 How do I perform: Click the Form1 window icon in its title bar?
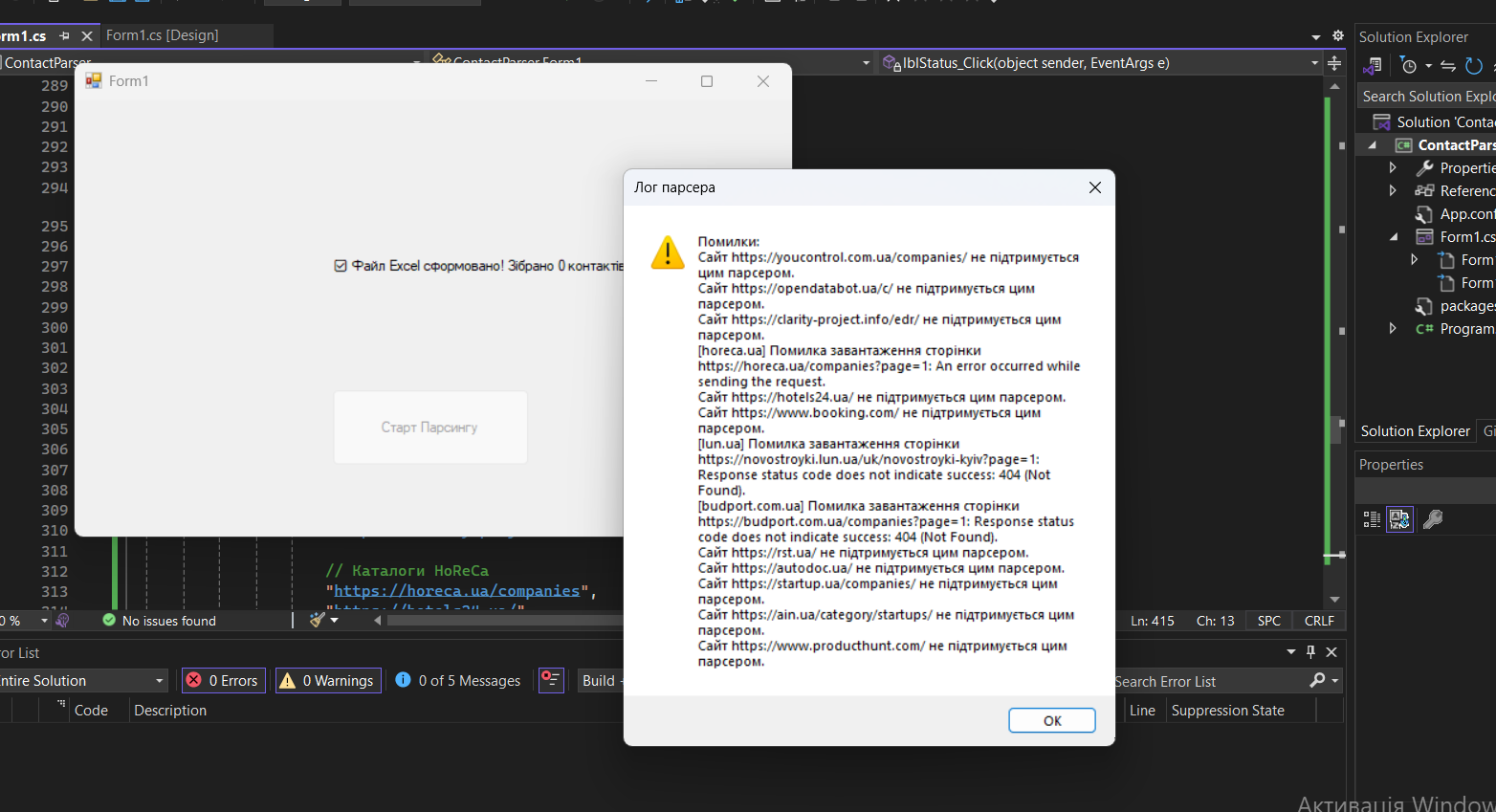(94, 81)
